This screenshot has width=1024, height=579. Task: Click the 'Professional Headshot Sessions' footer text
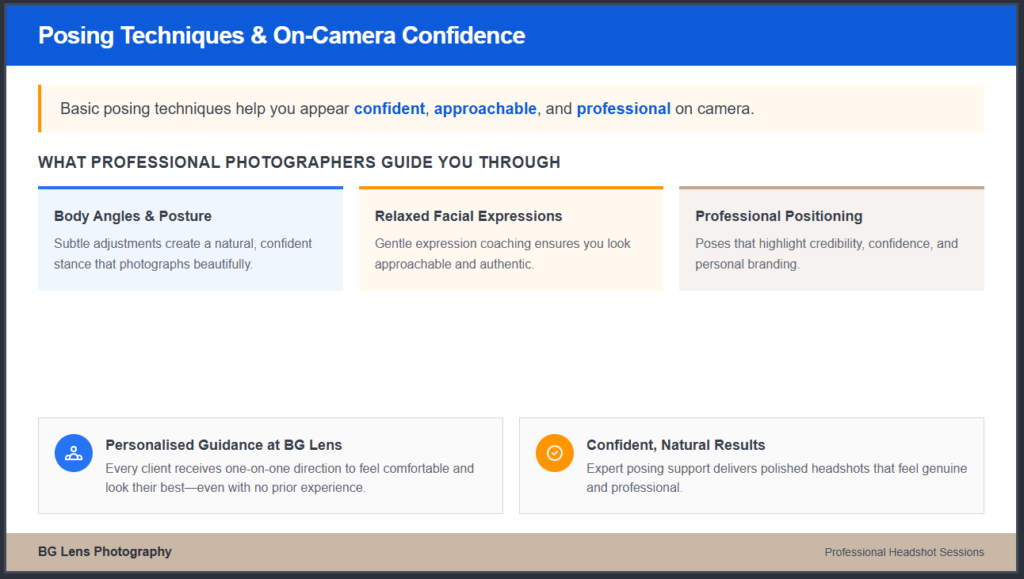point(904,552)
